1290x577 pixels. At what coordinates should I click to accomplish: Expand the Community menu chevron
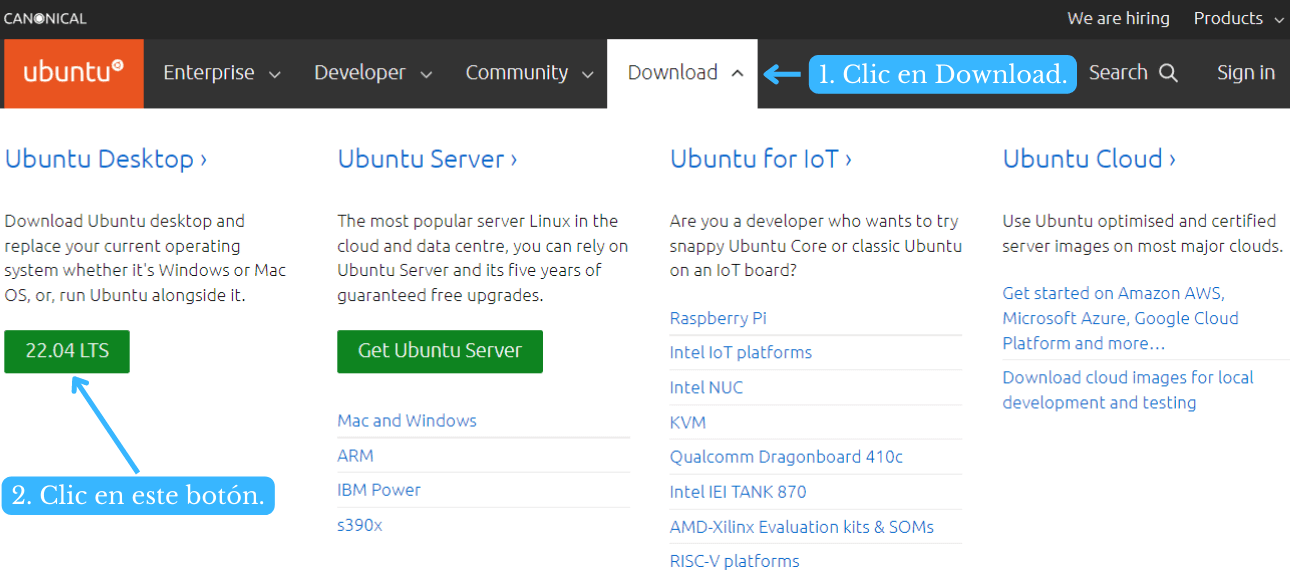point(590,73)
